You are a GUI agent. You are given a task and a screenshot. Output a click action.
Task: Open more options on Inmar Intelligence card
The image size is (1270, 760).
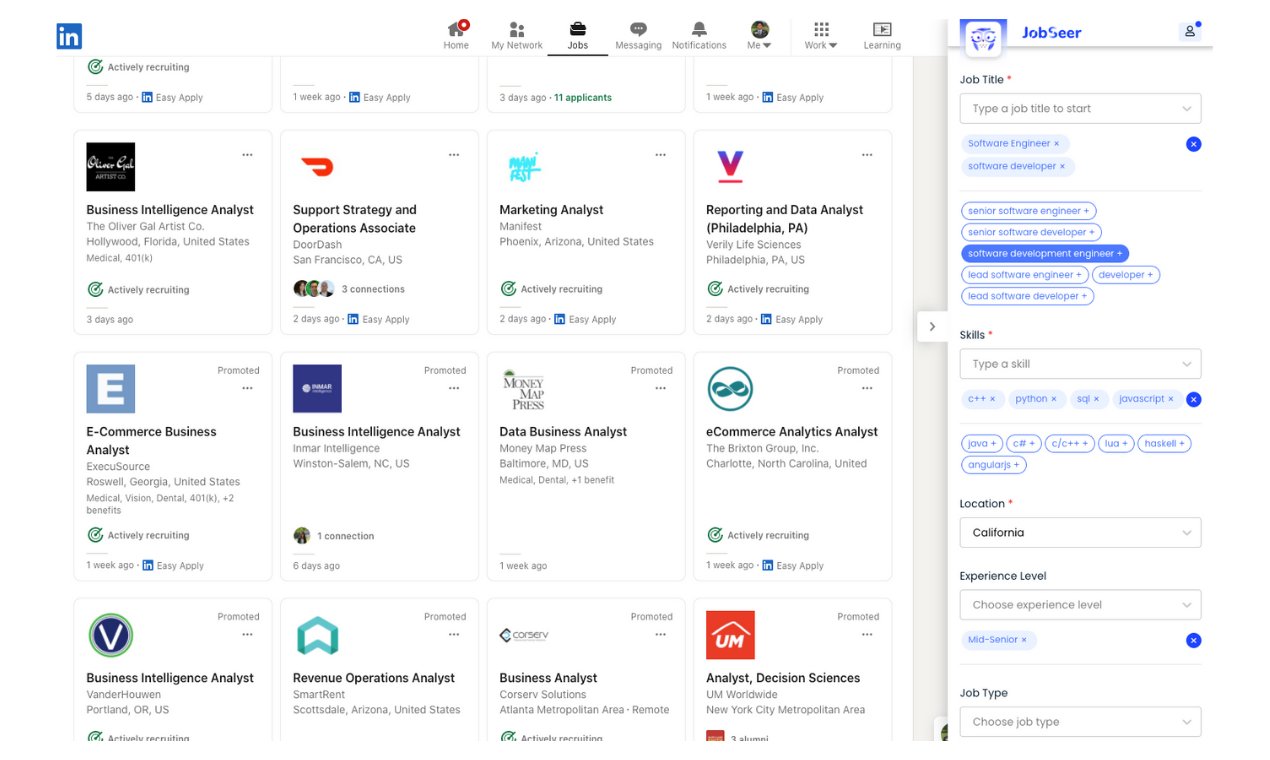click(x=454, y=388)
